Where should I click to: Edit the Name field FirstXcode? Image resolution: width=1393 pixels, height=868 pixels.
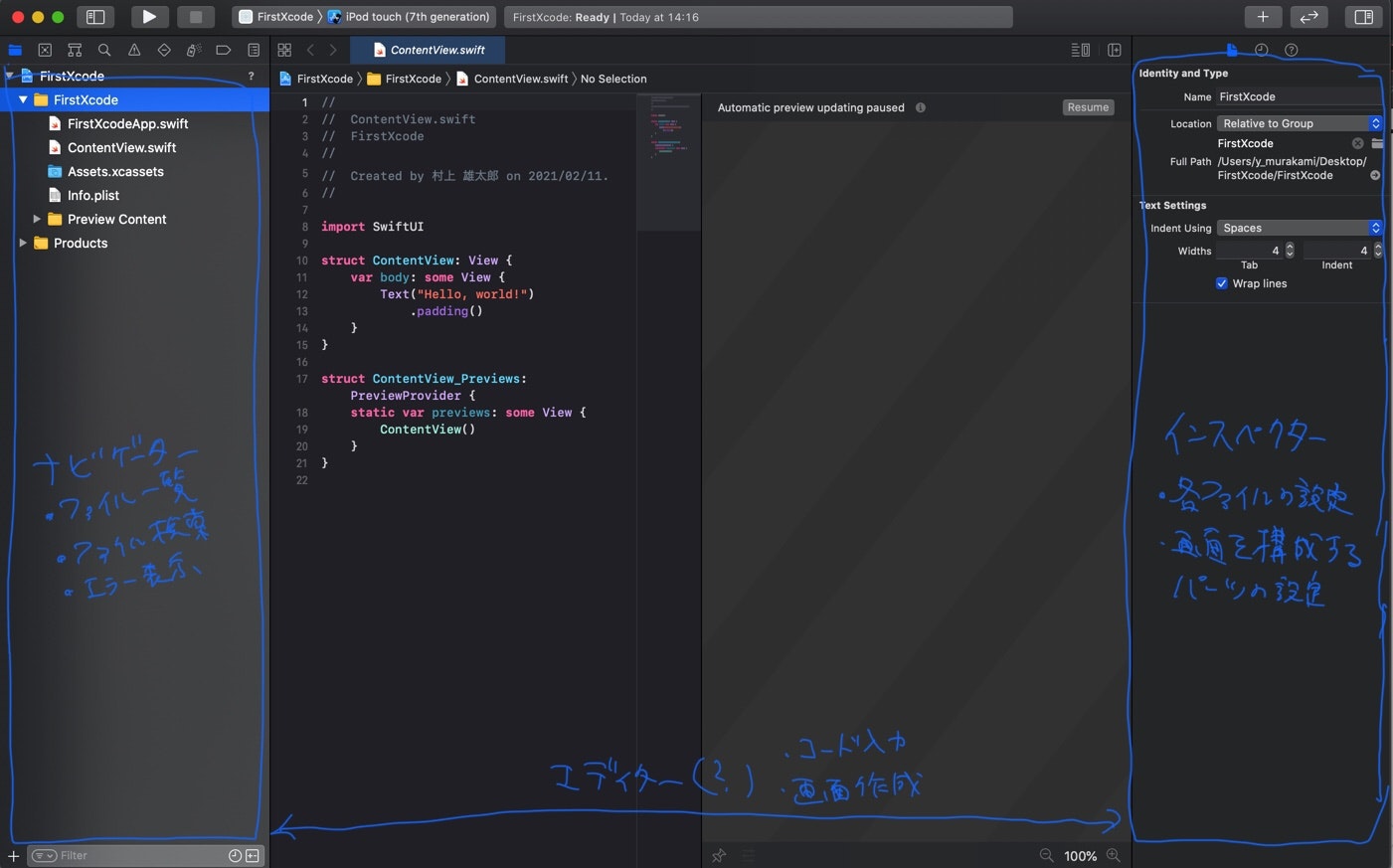pos(1299,96)
